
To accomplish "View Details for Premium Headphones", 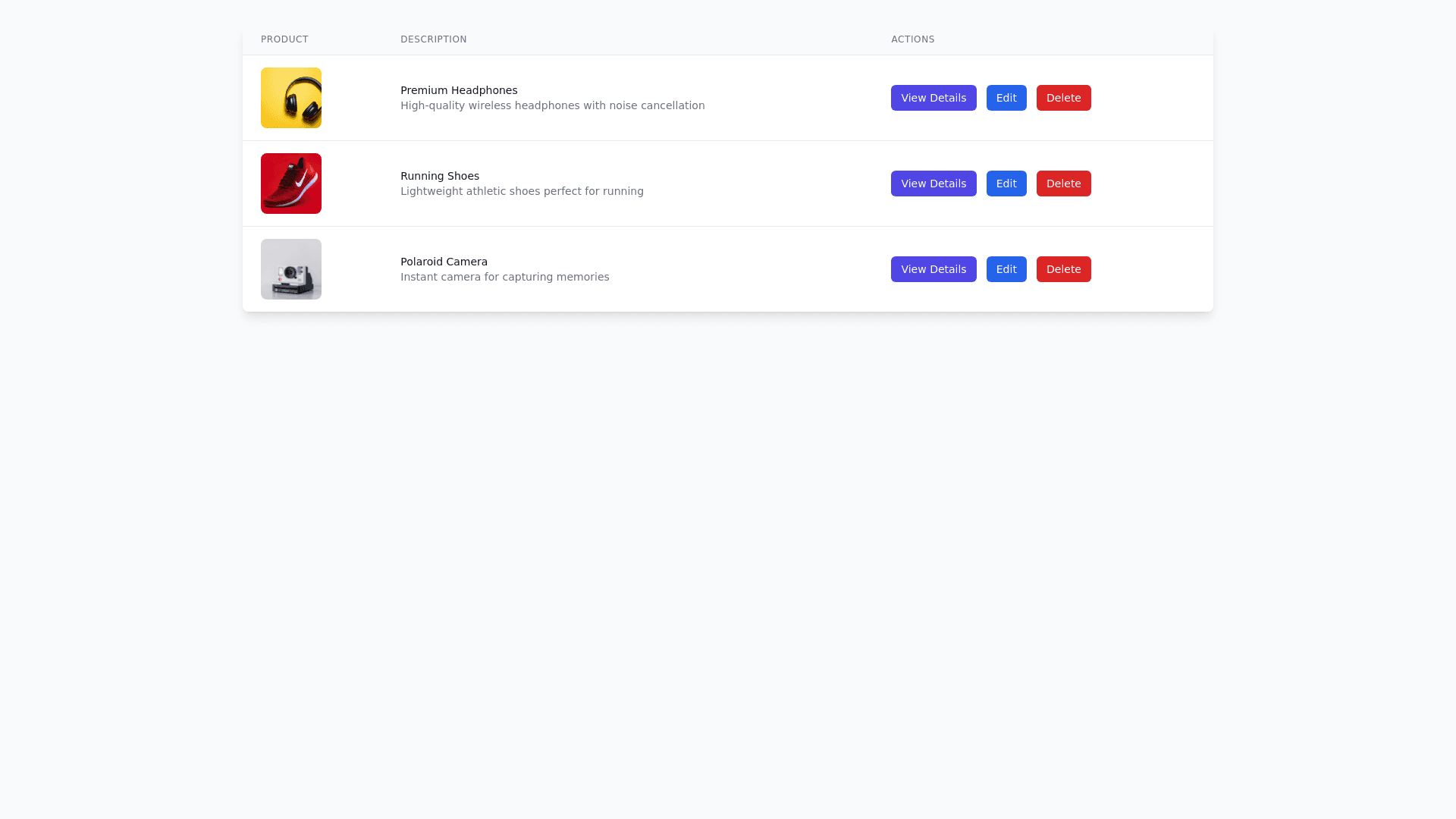I will 934,98.
